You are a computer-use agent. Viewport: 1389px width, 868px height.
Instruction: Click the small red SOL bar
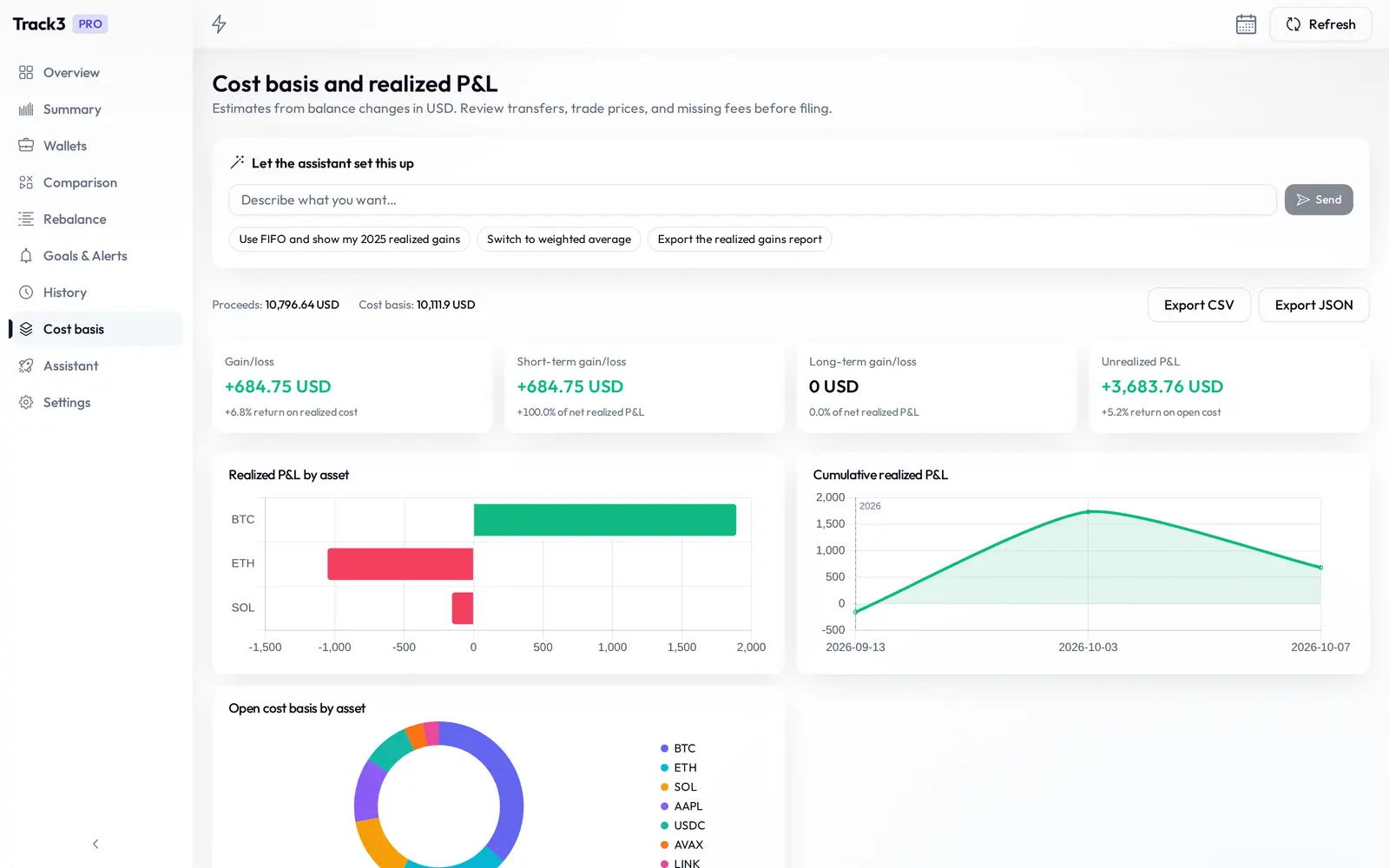click(x=463, y=608)
